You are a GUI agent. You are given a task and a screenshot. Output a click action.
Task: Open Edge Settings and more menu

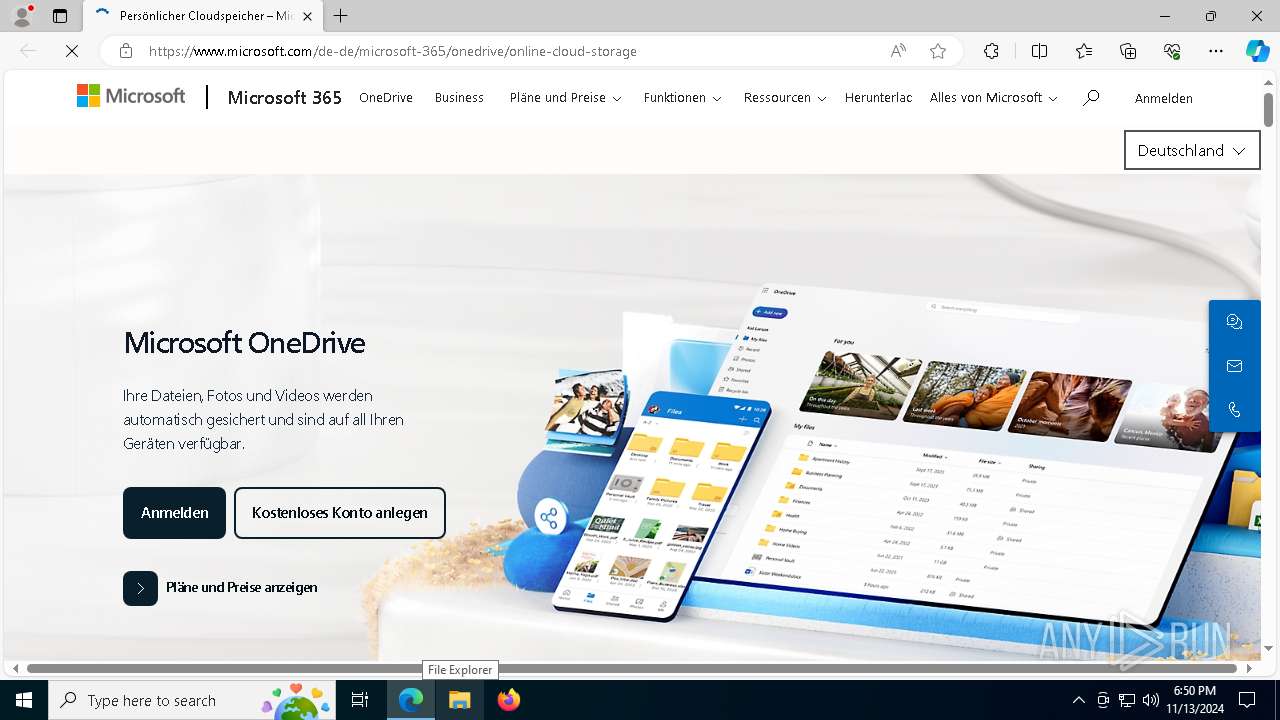1216,51
